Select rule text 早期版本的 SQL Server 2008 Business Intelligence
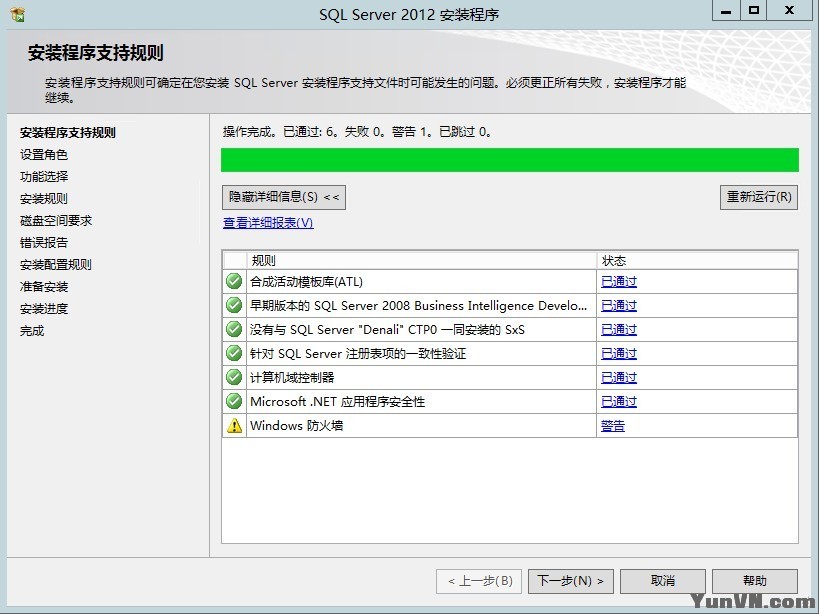Viewport: 819px width, 614px height. 418,306
